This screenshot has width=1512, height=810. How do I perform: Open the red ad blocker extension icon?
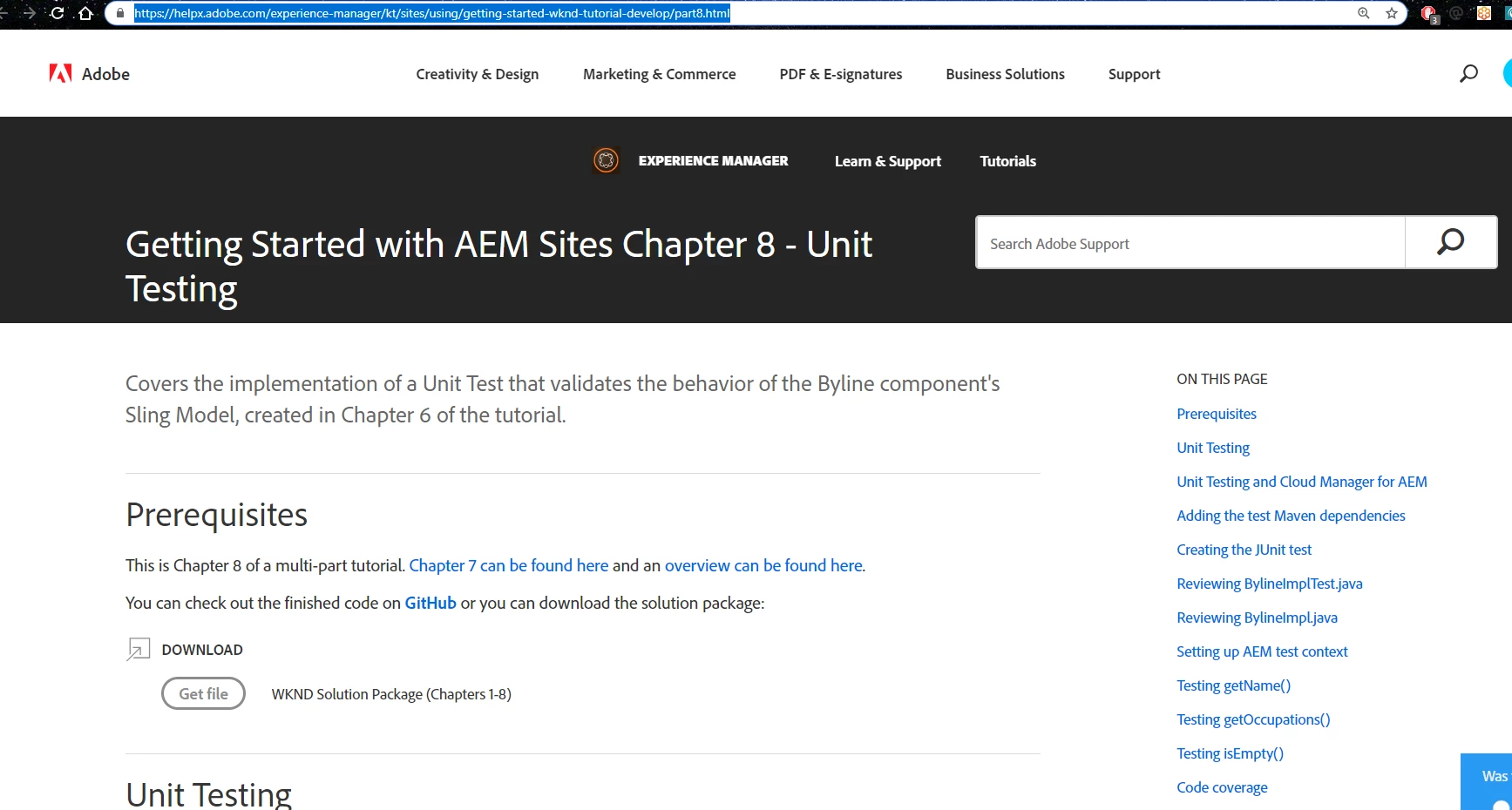1429,14
